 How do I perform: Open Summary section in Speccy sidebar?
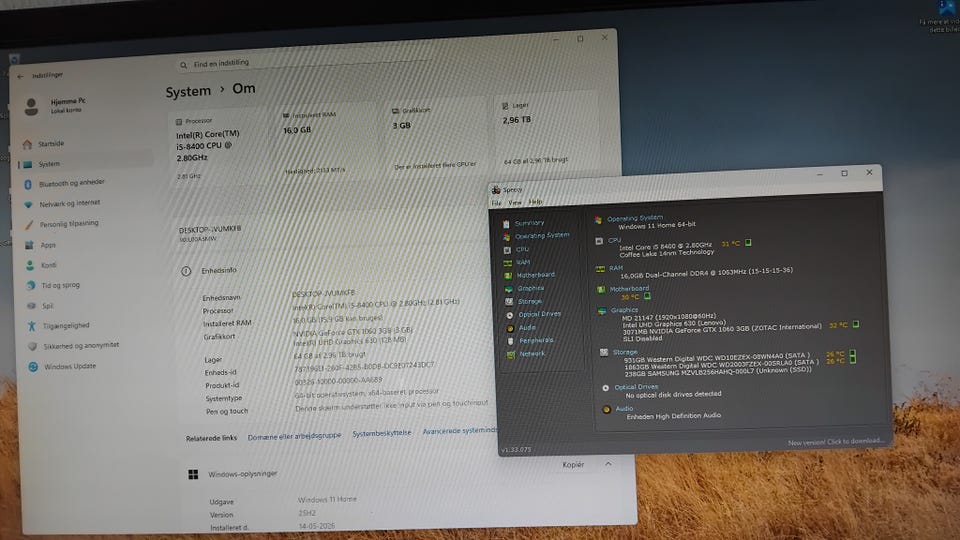pyautogui.click(x=529, y=223)
